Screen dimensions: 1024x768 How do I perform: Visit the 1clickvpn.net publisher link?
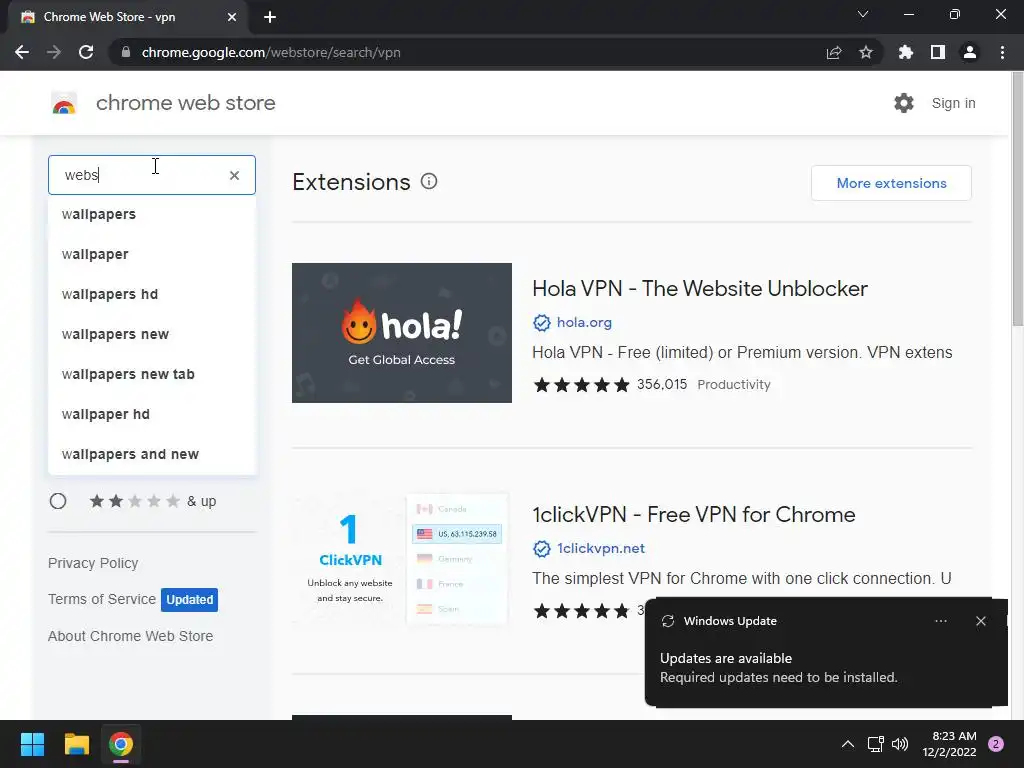600,549
